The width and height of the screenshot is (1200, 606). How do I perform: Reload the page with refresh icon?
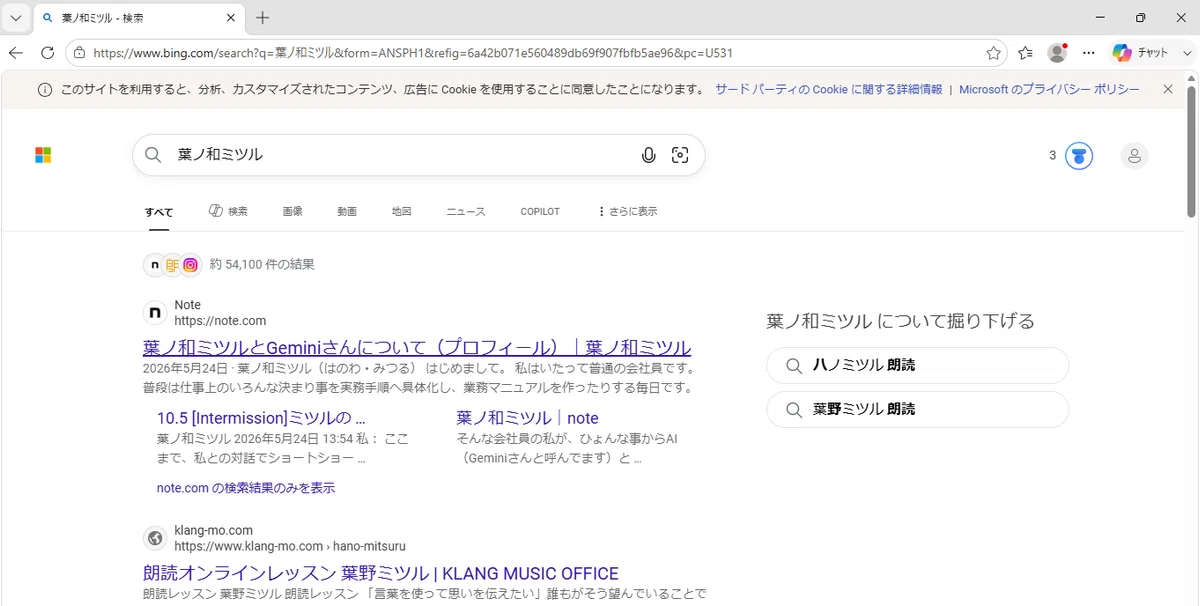point(47,53)
